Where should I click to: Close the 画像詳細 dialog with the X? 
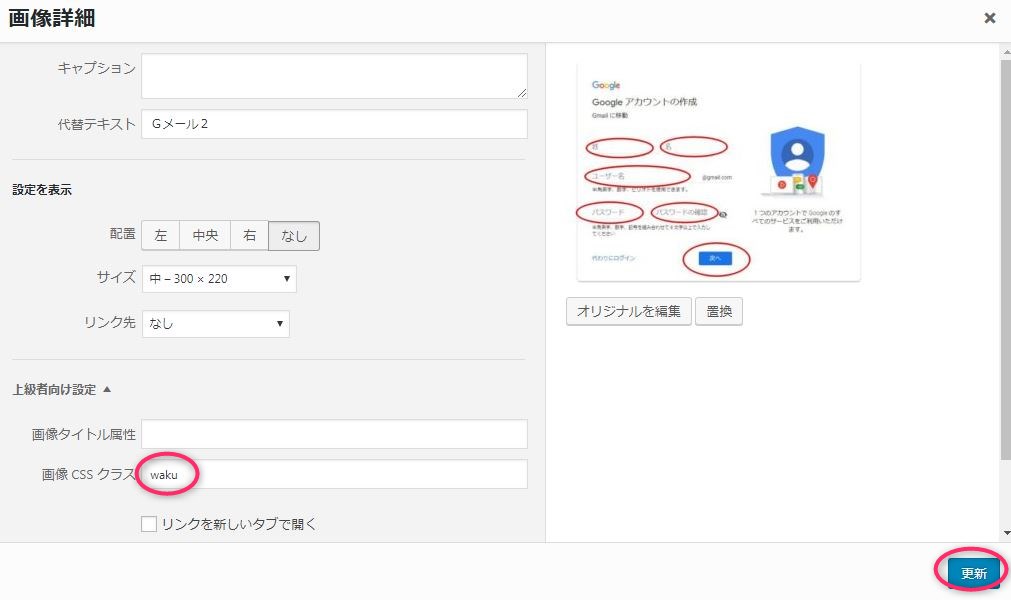(x=990, y=18)
